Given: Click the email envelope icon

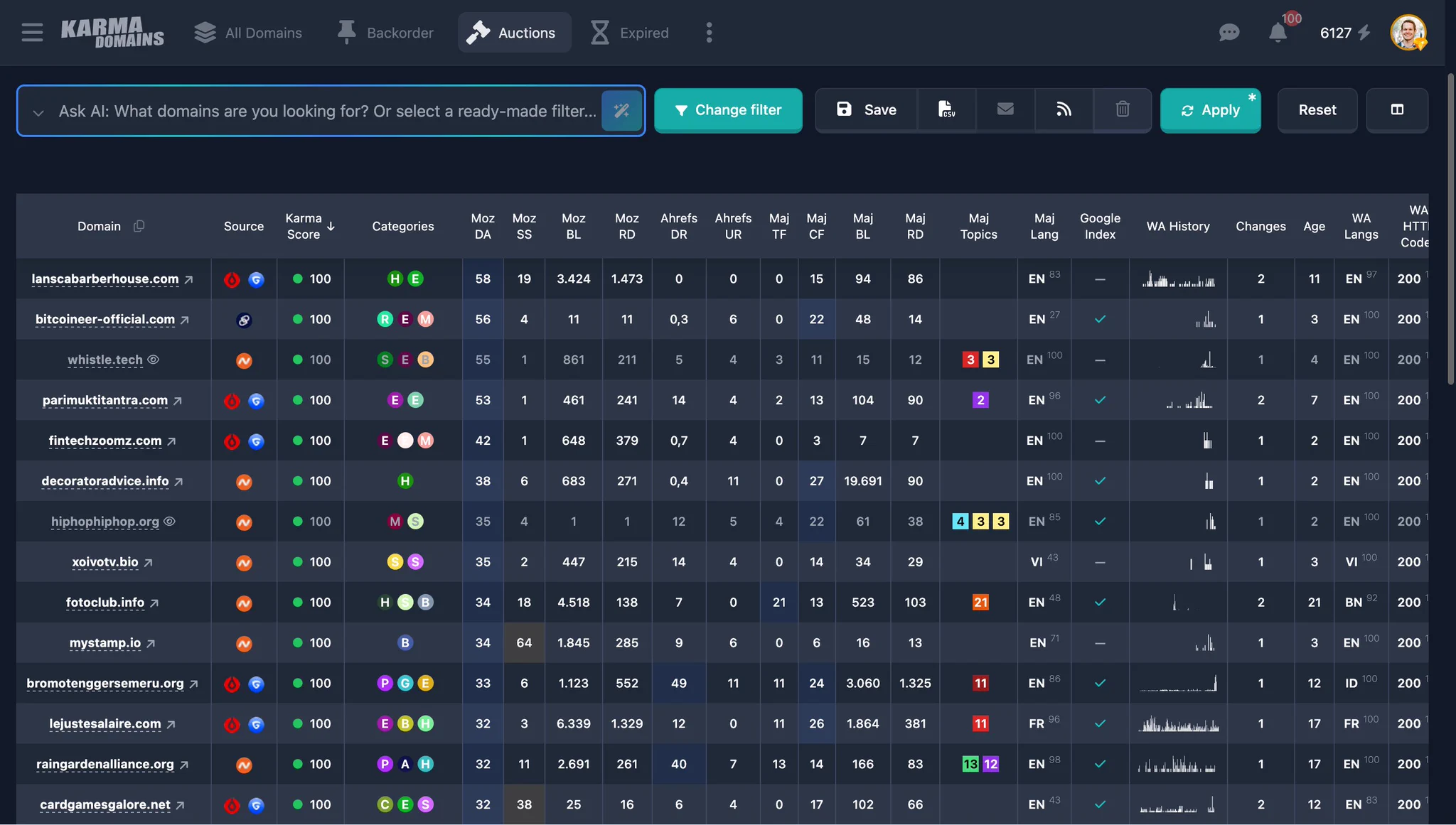Looking at the screenshot, I should click(x=1005, y=109).
